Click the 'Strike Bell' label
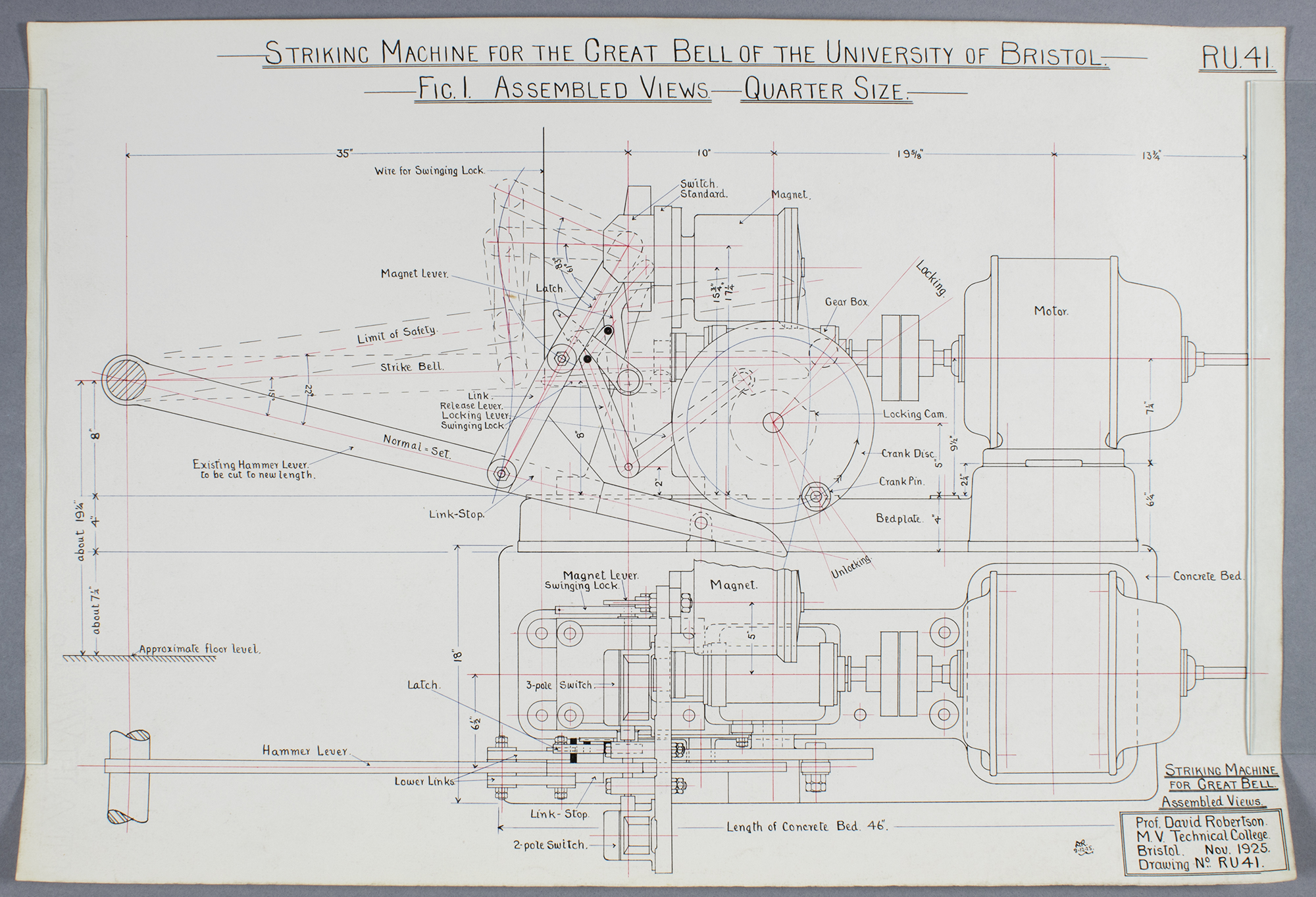The height and width of the screenshot is (897, 1316). [411, 367]
